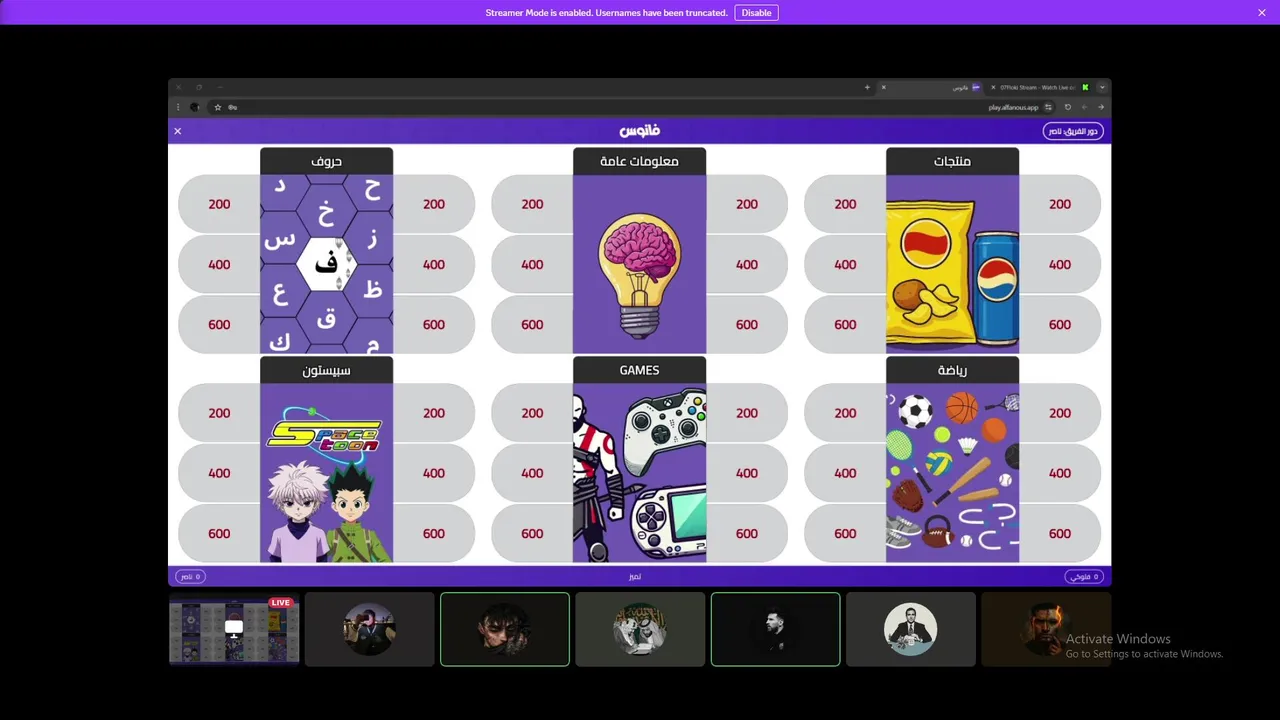Click the ملوكي team score badge

pyautogui.click(x=1084, y=577)
